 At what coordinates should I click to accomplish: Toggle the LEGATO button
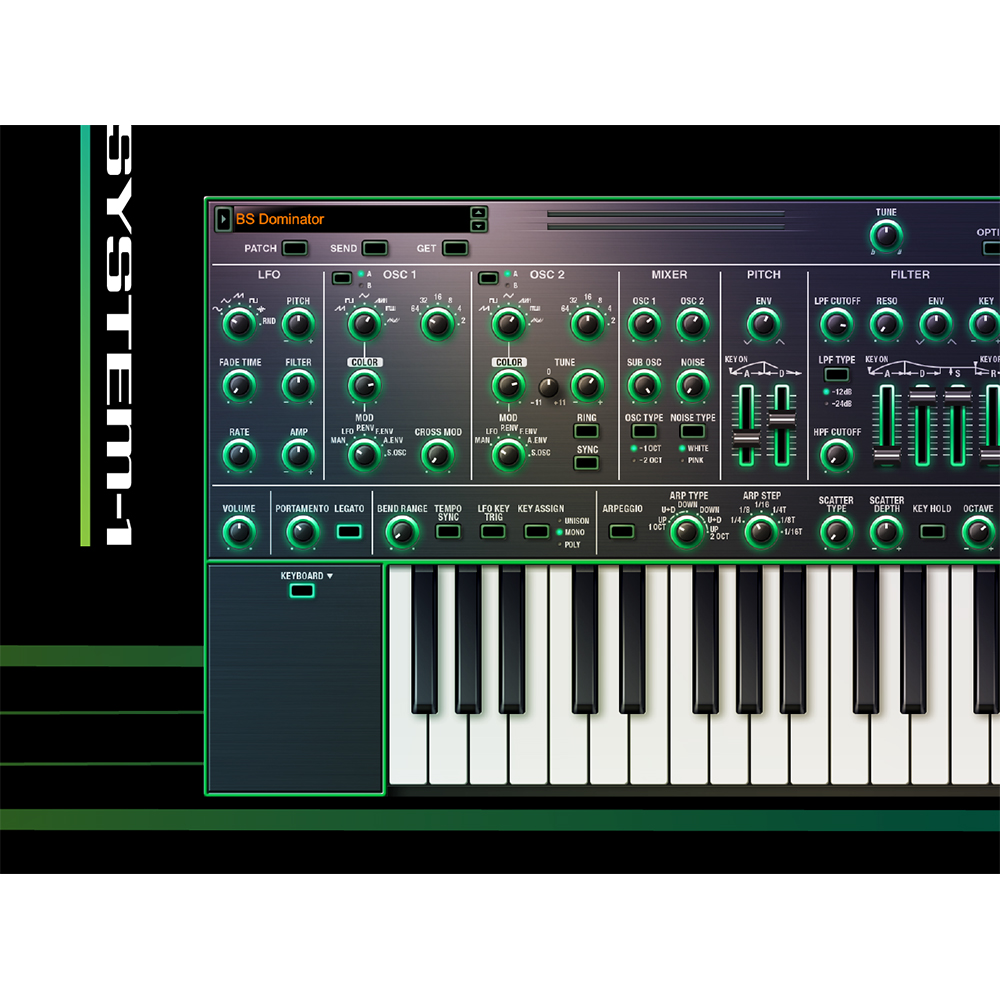click(x=349, y=531)
